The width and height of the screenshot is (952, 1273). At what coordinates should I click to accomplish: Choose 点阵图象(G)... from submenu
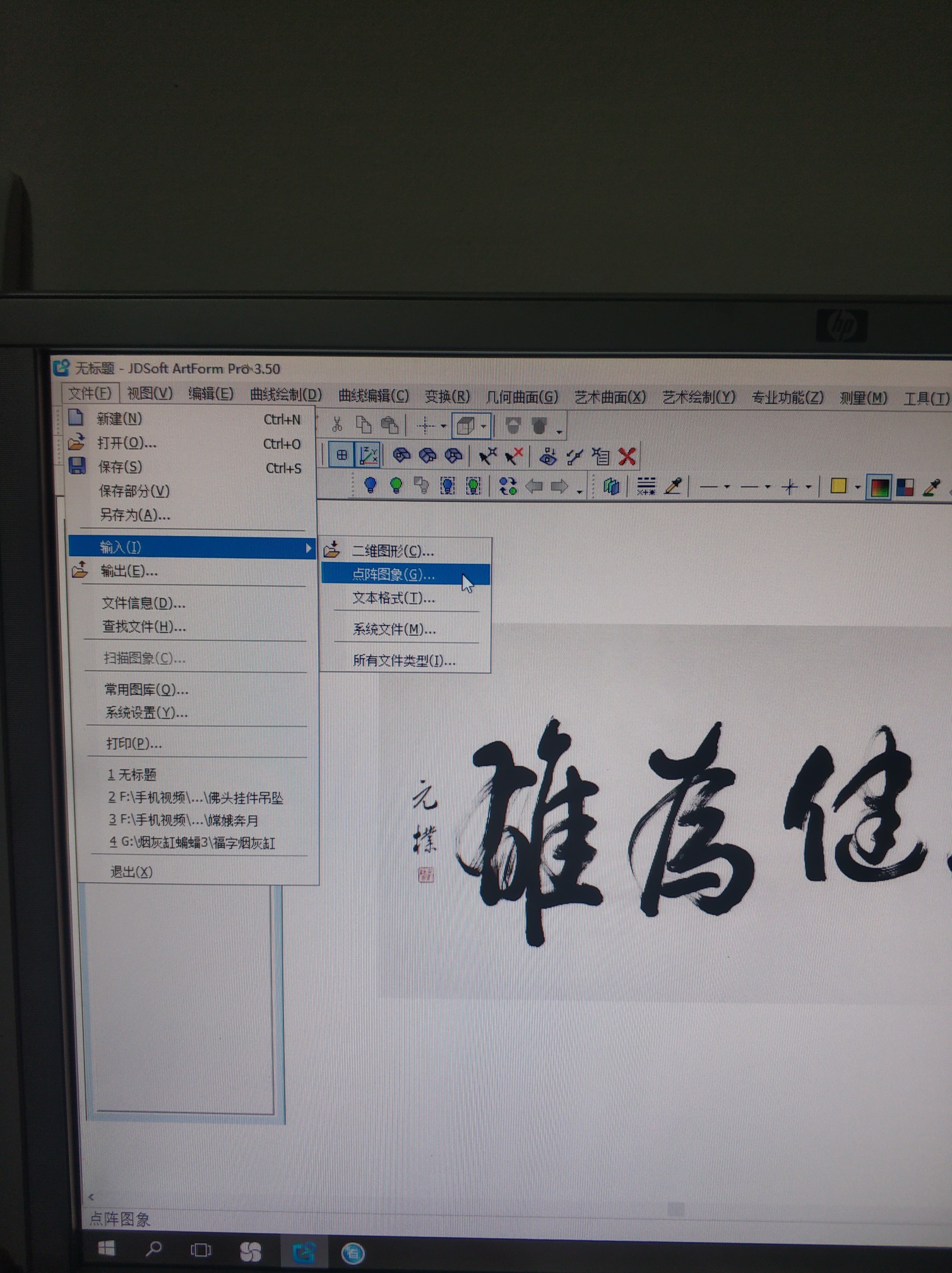[406, 574]
